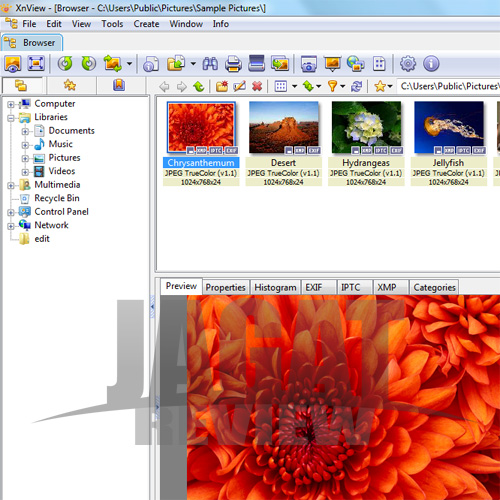Expand the Videos library node
500x500 pixels.
click(x=25, y=172)
